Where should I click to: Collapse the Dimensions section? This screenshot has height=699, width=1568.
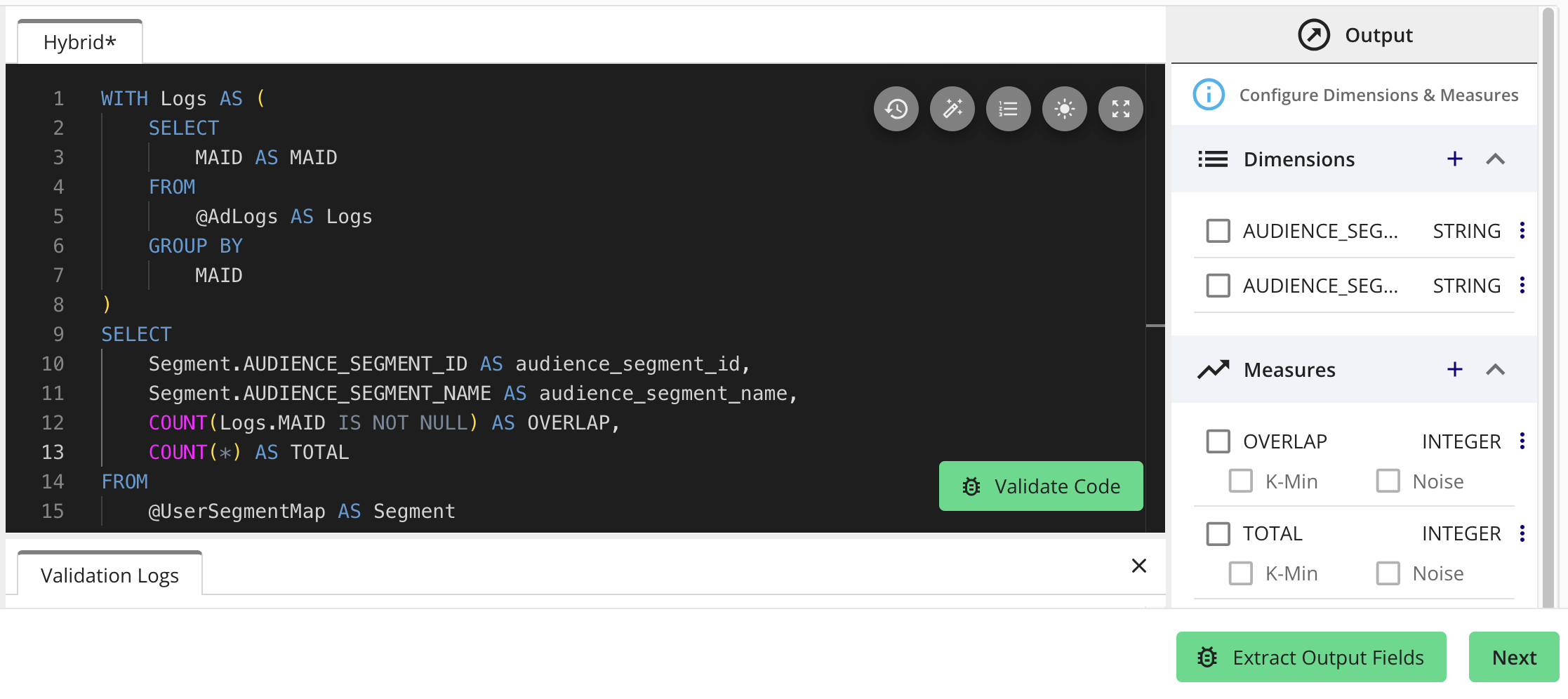pyautogui.click(x=1495, y=159)
